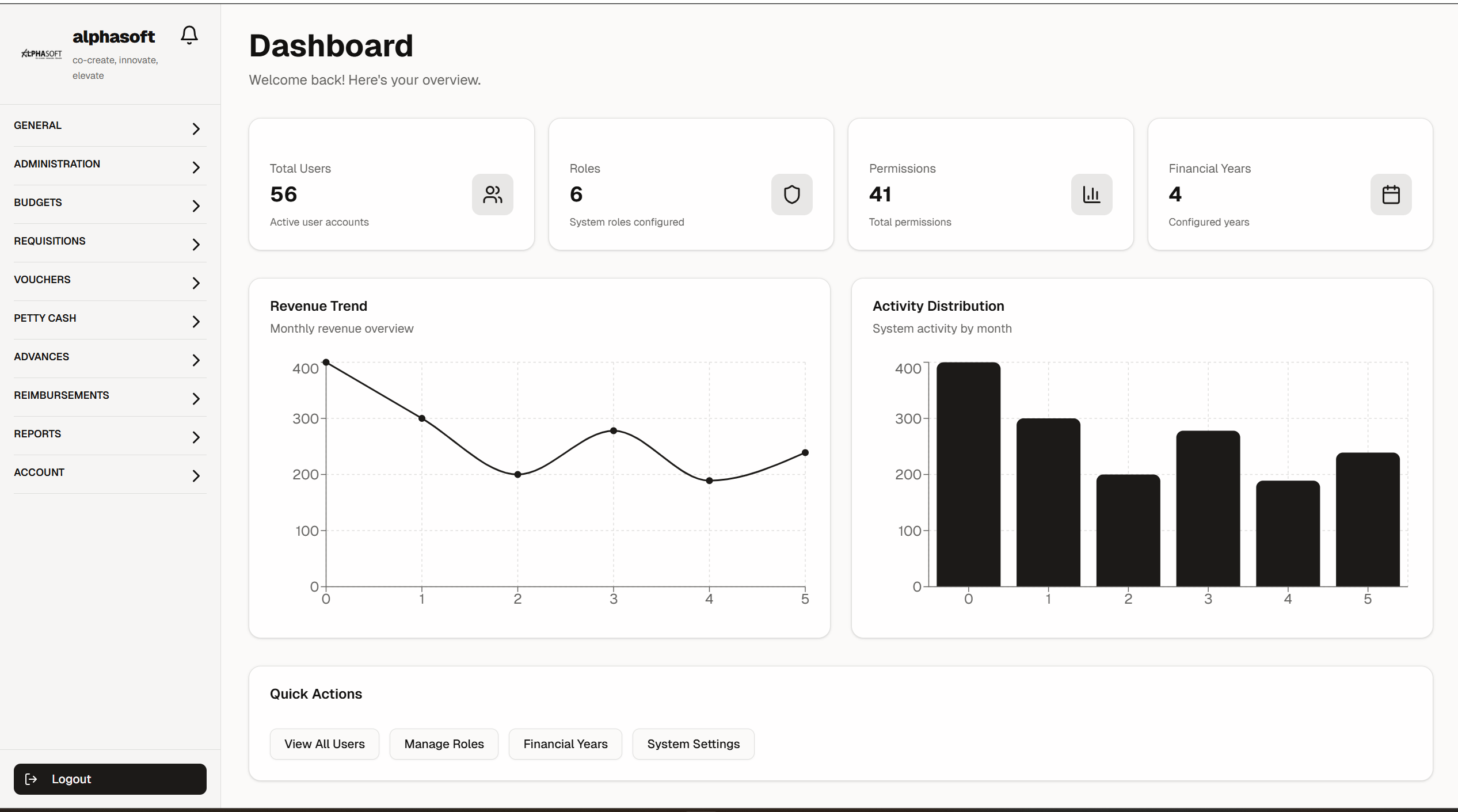Click the Total Users people icon

pos(493,195)
